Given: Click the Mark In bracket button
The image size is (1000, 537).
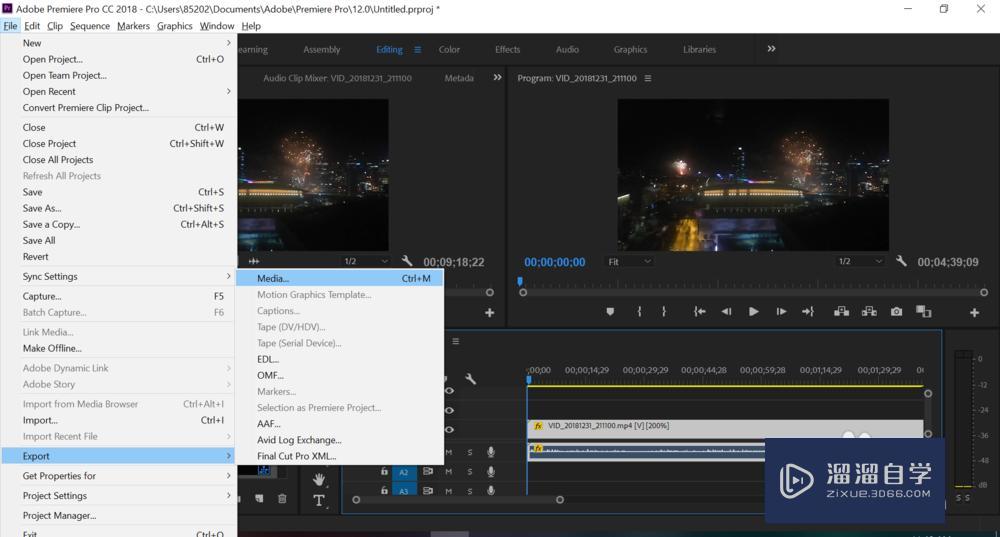Looking at the screenshot, I should click(x=639, y=312).
